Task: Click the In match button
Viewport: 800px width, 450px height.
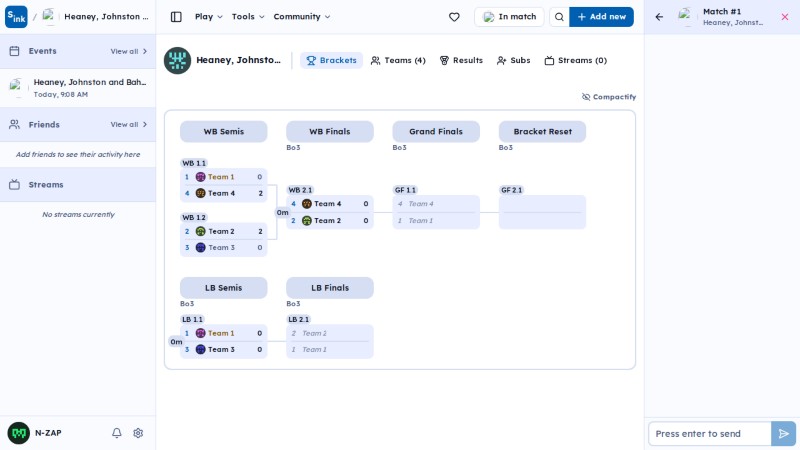Action: click(x=509, y=17)
